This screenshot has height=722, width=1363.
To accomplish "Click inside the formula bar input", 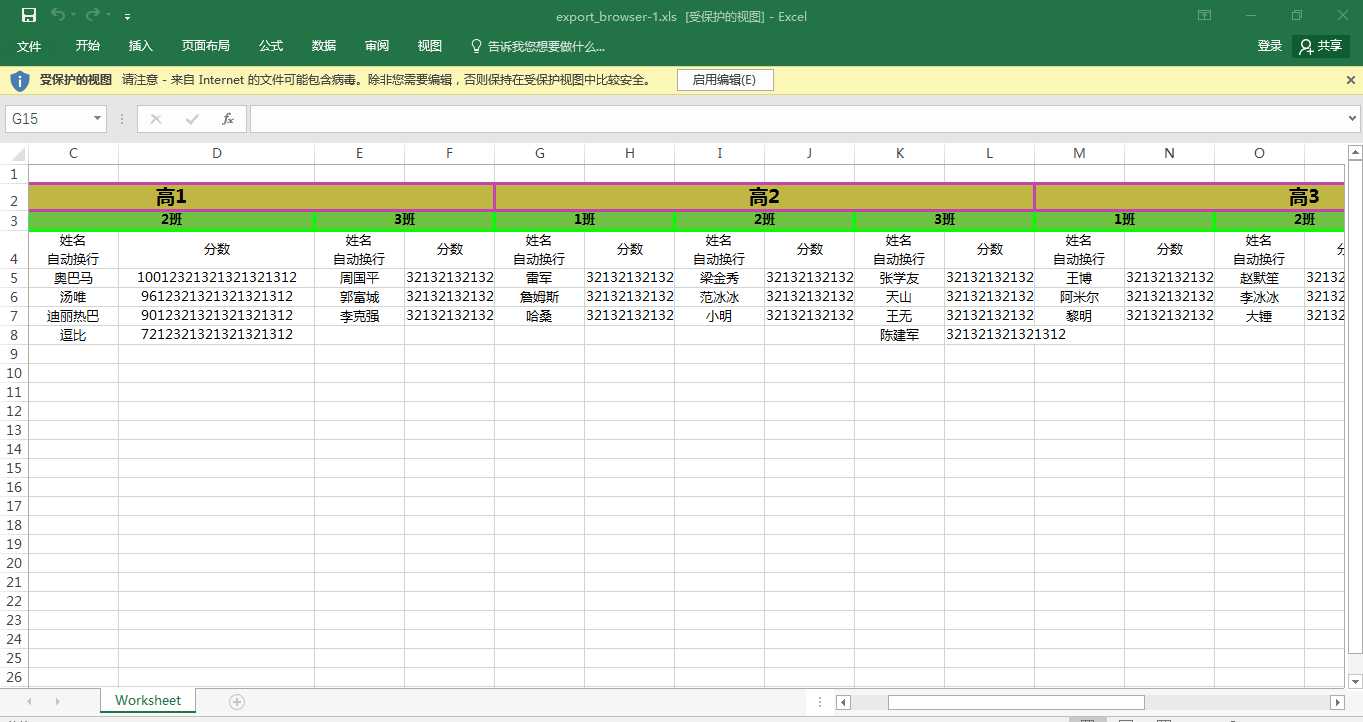I will pyautogui.click(x=797, y=119).
